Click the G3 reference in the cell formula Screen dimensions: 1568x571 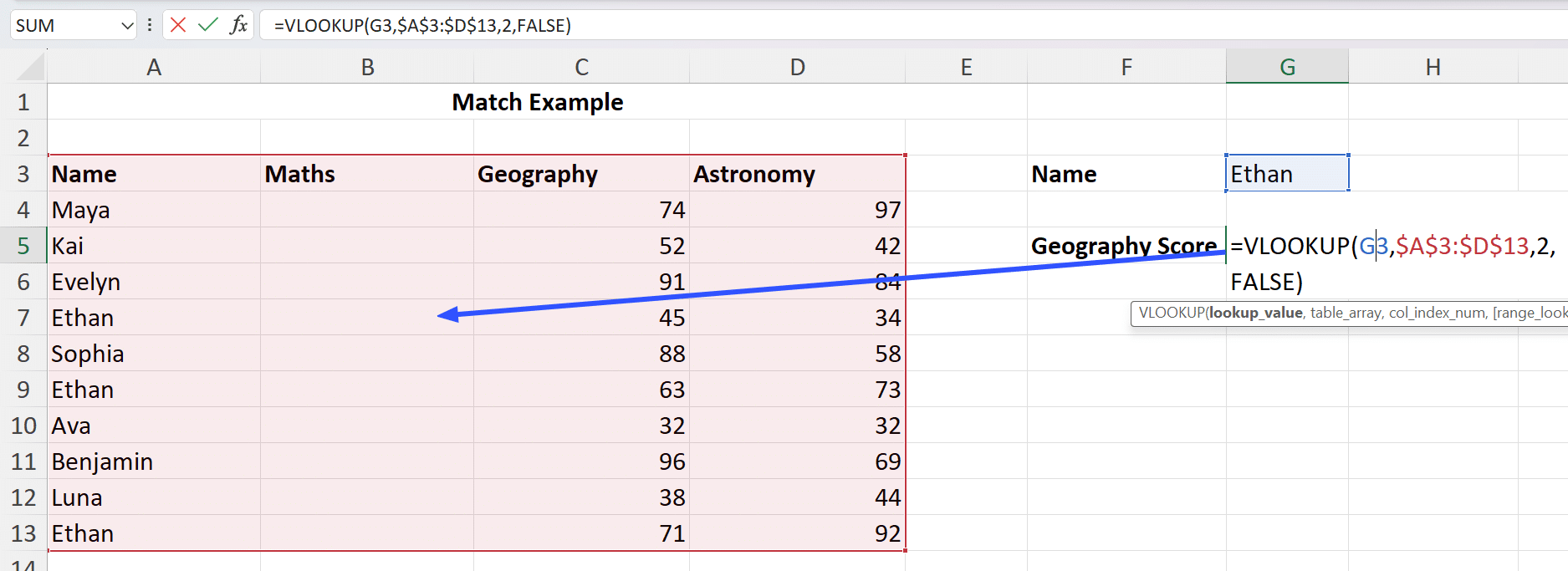pos(1373,246)
